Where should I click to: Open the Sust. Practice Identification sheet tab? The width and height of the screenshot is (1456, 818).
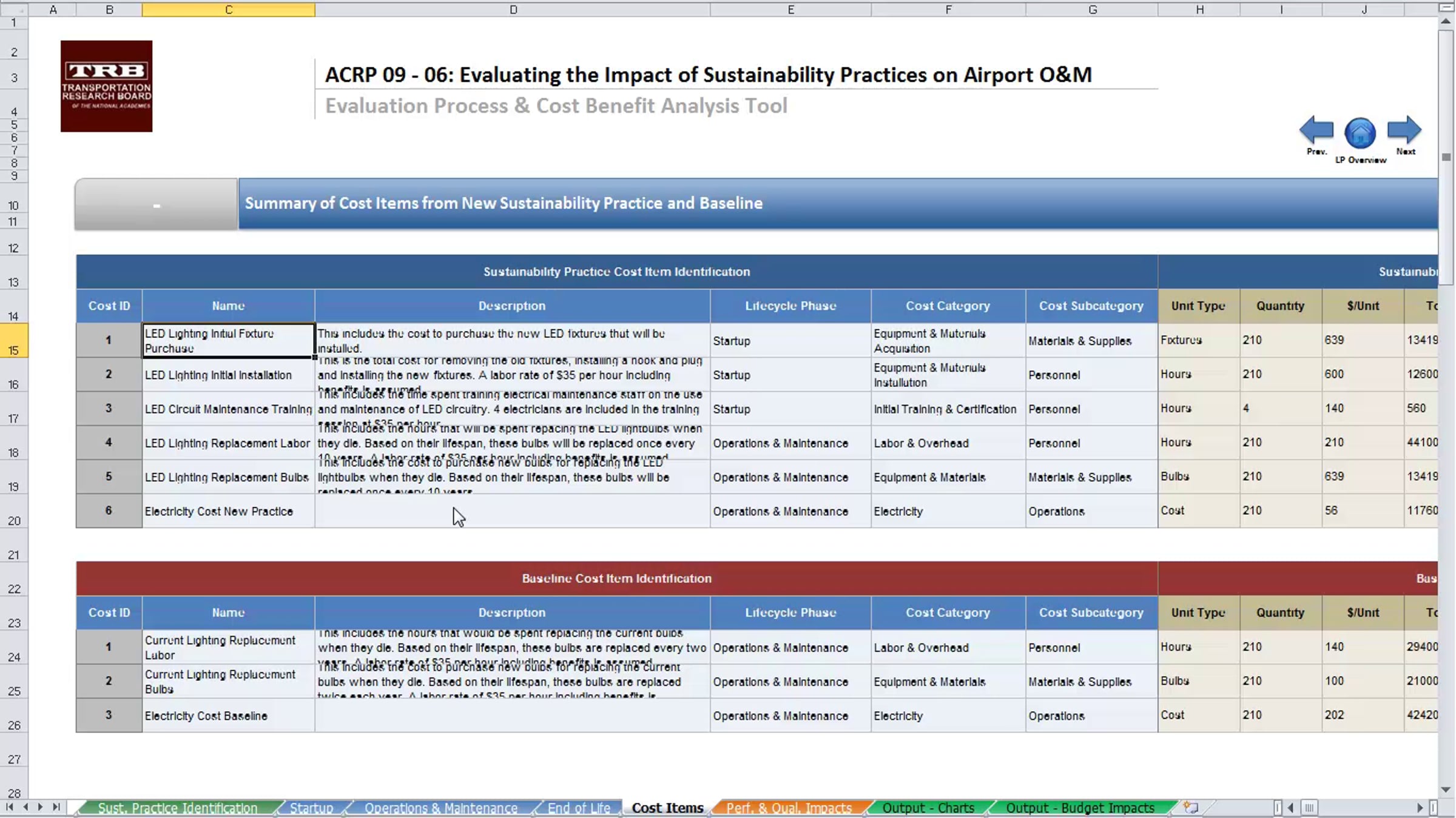pos(177,808)
